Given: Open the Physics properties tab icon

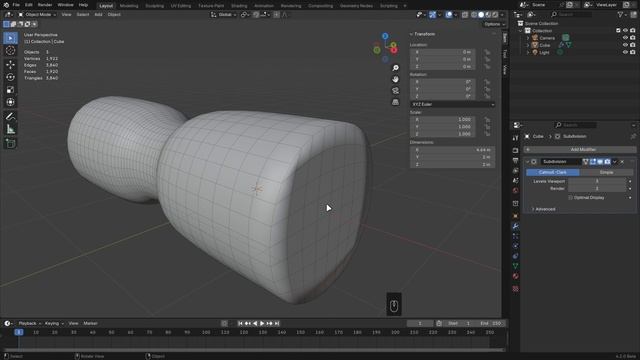Looking at the screenshot, I should click(516, 246).
